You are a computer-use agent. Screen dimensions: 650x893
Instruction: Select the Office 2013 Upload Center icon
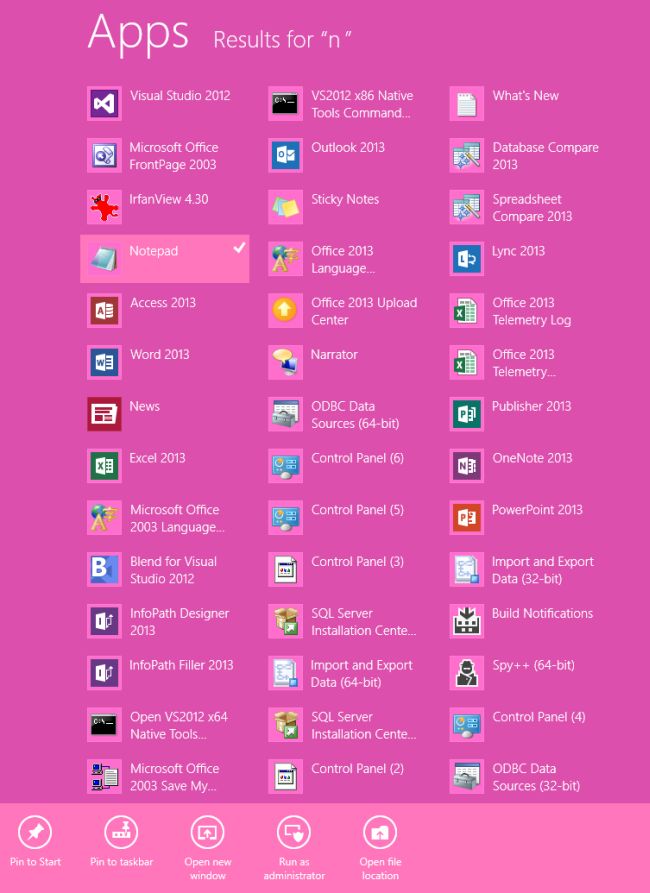pyautogui.click(x=285, y=310)
